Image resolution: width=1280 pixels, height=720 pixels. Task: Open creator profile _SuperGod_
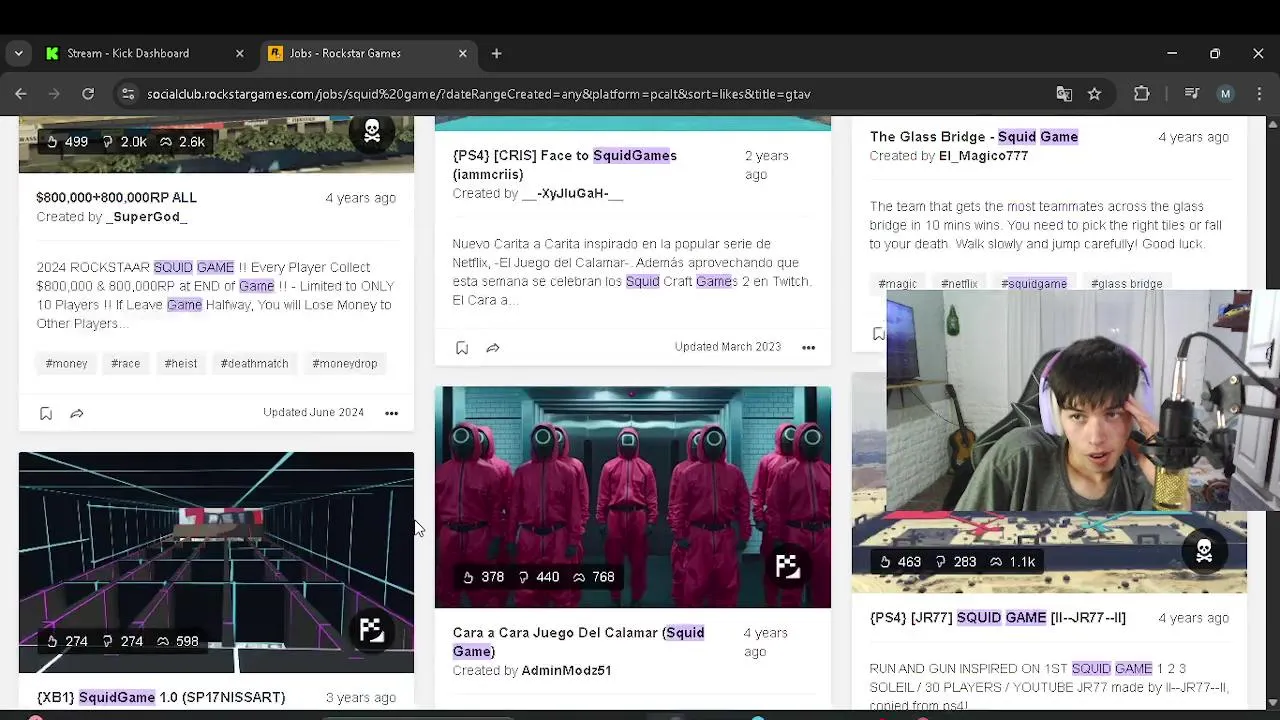coord(146,217)
